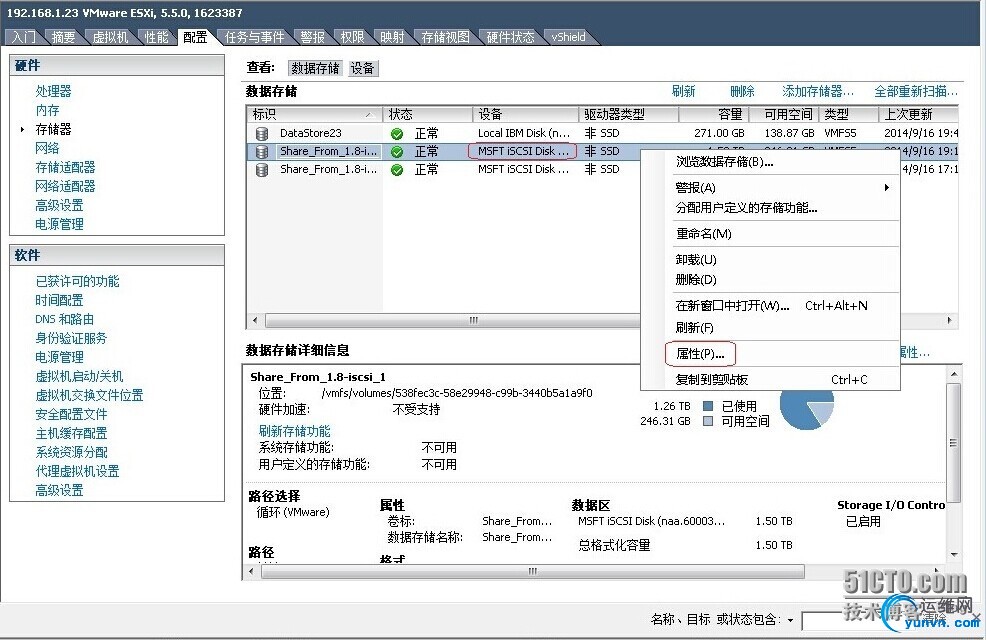Choose 卸载(U) in the context menu
The height and width of the screenshot is (640, 986).
(695, 260)
